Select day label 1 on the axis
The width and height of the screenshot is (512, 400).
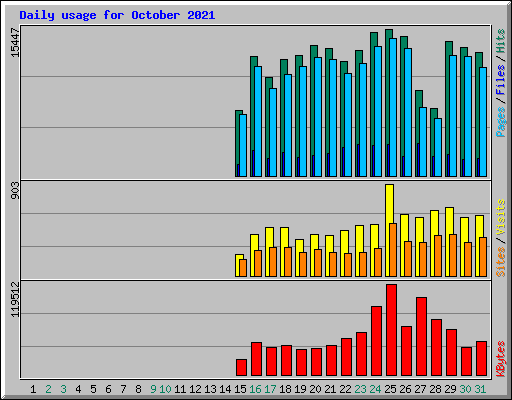(33, 389)
